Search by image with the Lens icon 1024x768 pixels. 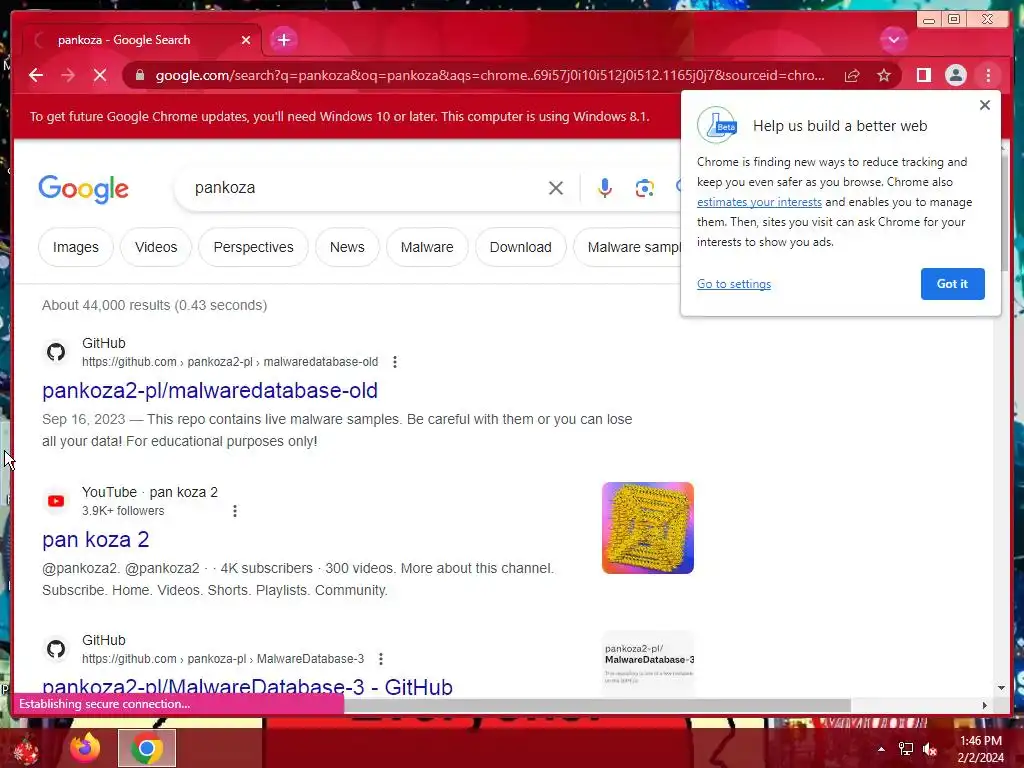coord(645,188)
